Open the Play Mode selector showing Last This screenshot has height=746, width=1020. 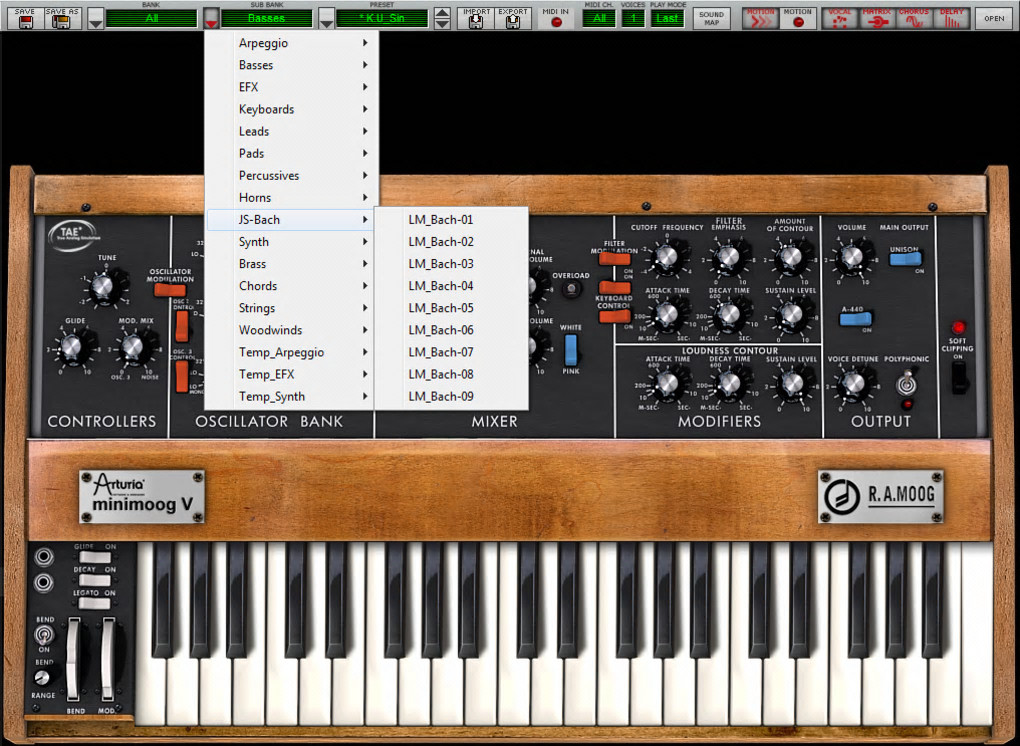(667, 18)
